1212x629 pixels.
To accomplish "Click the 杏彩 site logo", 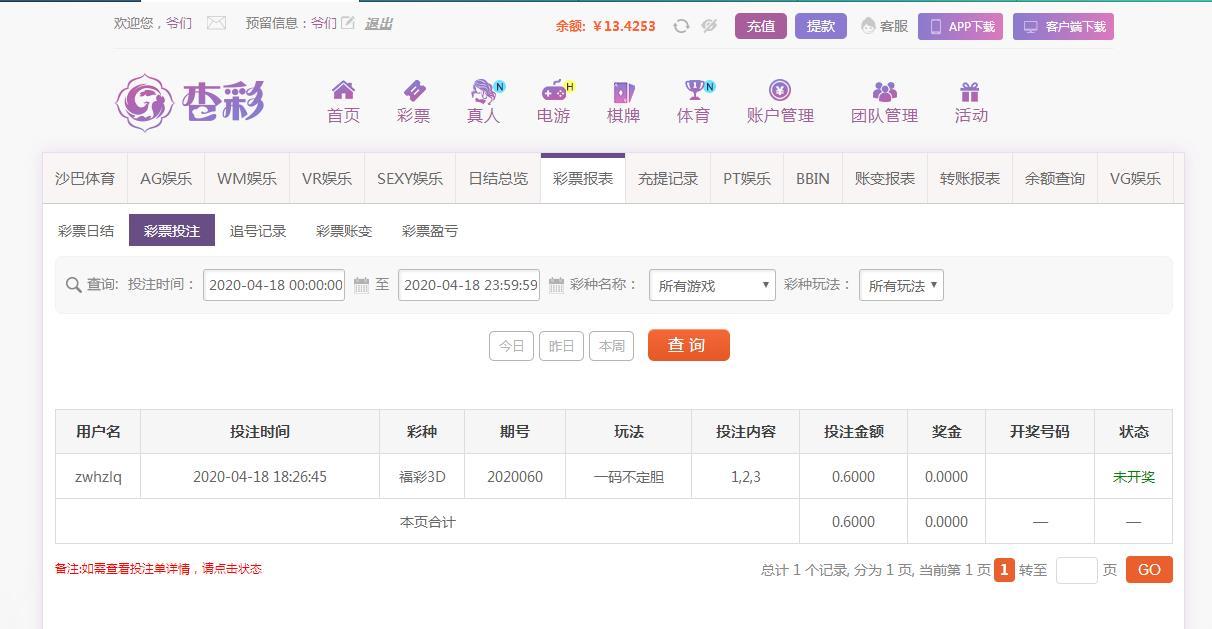I will (190, 102).
